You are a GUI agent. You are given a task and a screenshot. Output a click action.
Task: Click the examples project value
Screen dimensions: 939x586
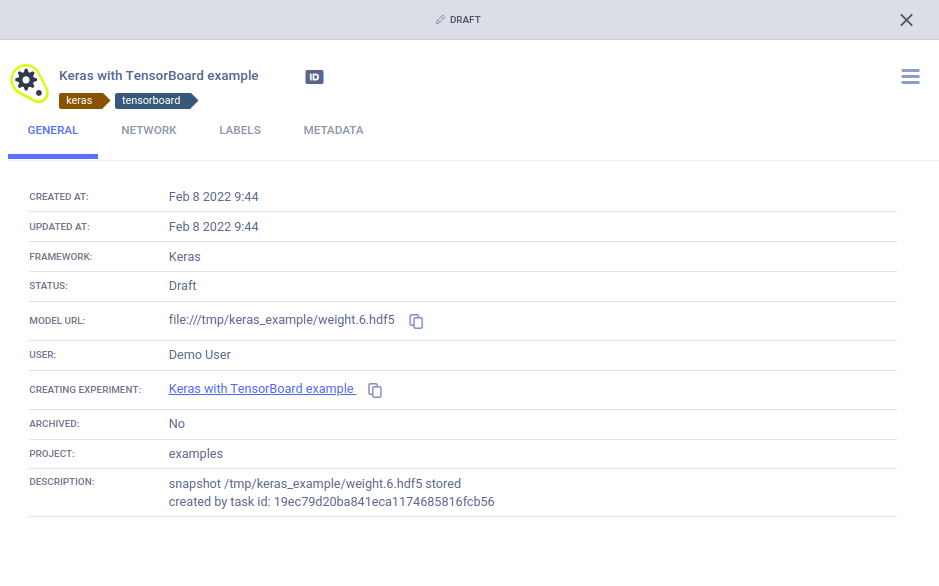click(196, 453)
